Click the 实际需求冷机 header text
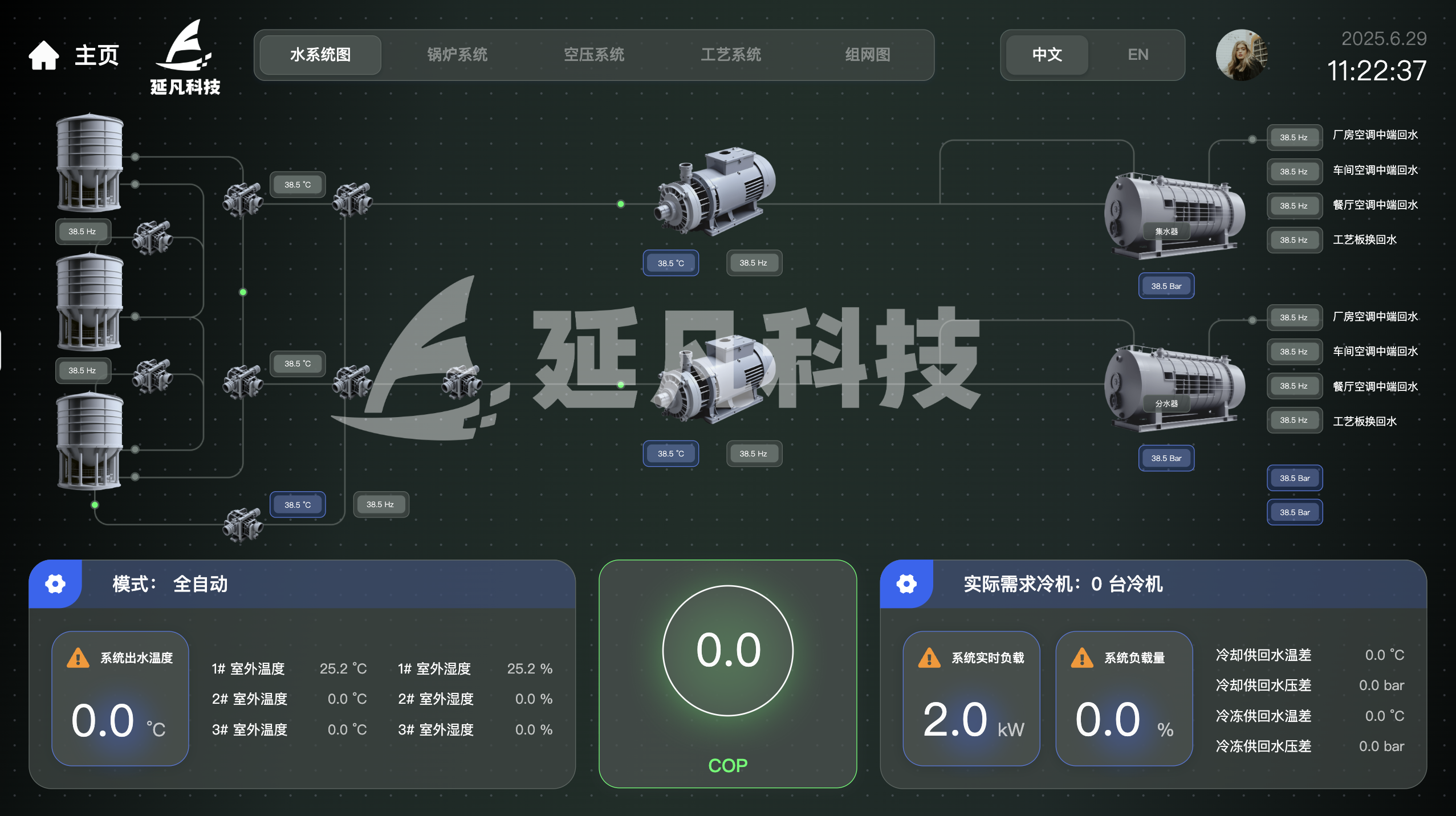Screen dimensions: 1456x816 click(1063, 584)
